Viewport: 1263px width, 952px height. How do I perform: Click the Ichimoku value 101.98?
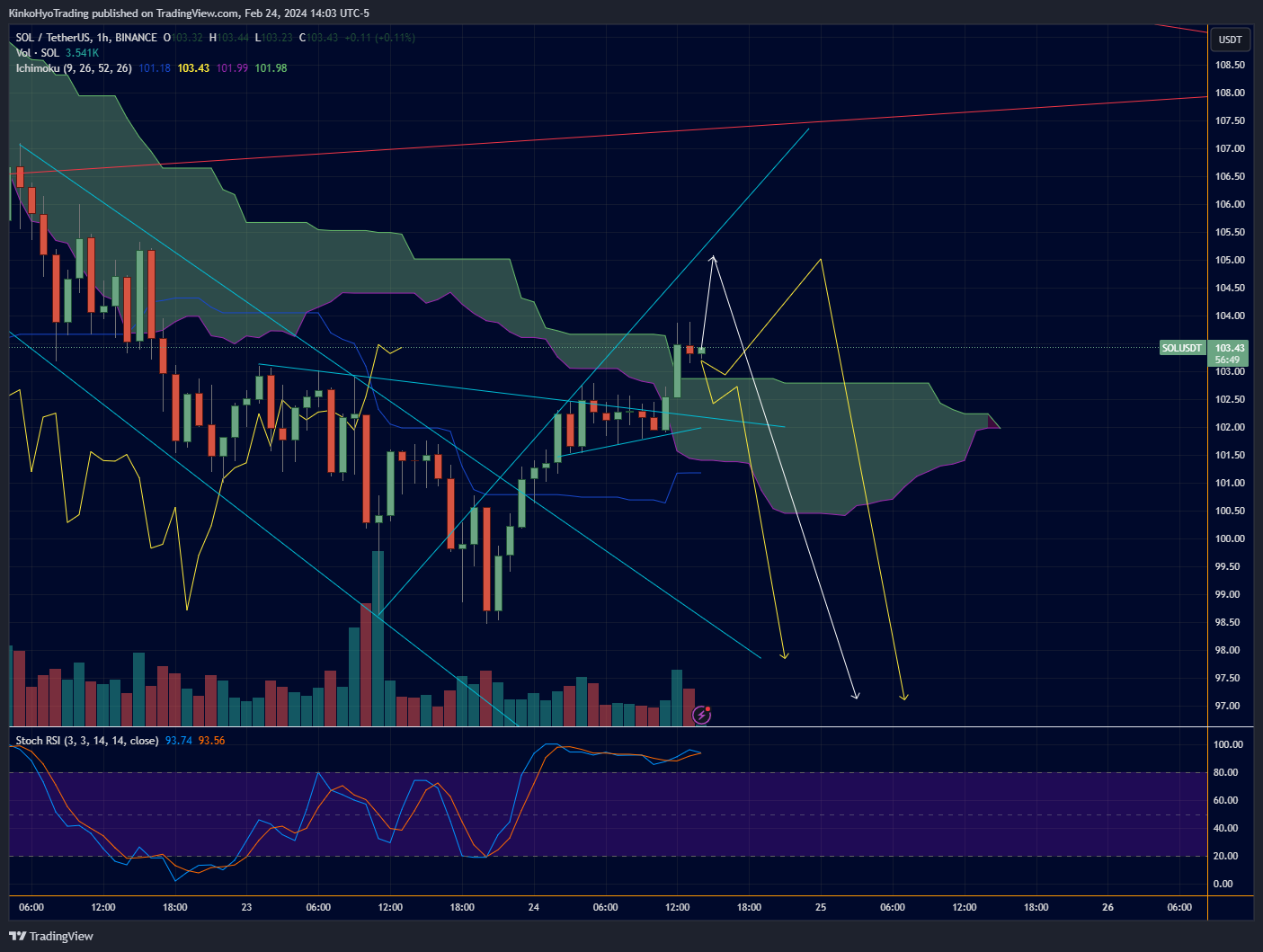click(271, 68)
